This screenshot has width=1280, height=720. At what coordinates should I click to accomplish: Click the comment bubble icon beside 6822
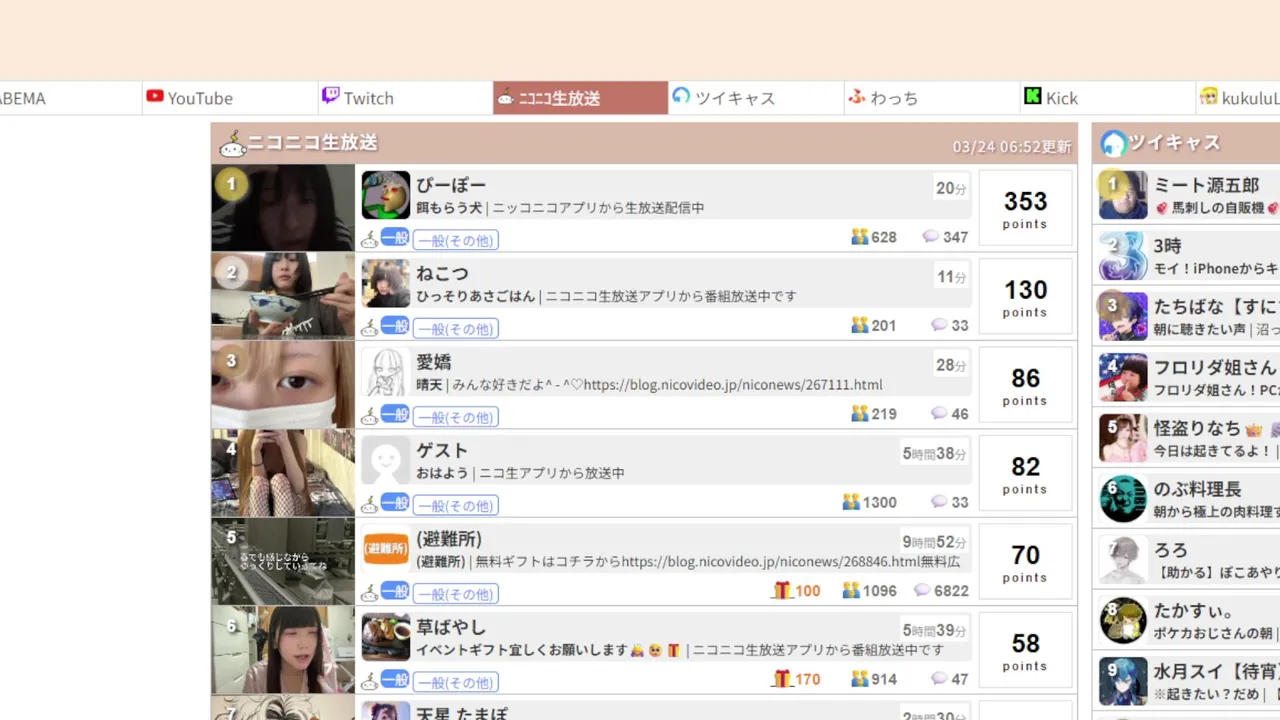tap(922, 590)
